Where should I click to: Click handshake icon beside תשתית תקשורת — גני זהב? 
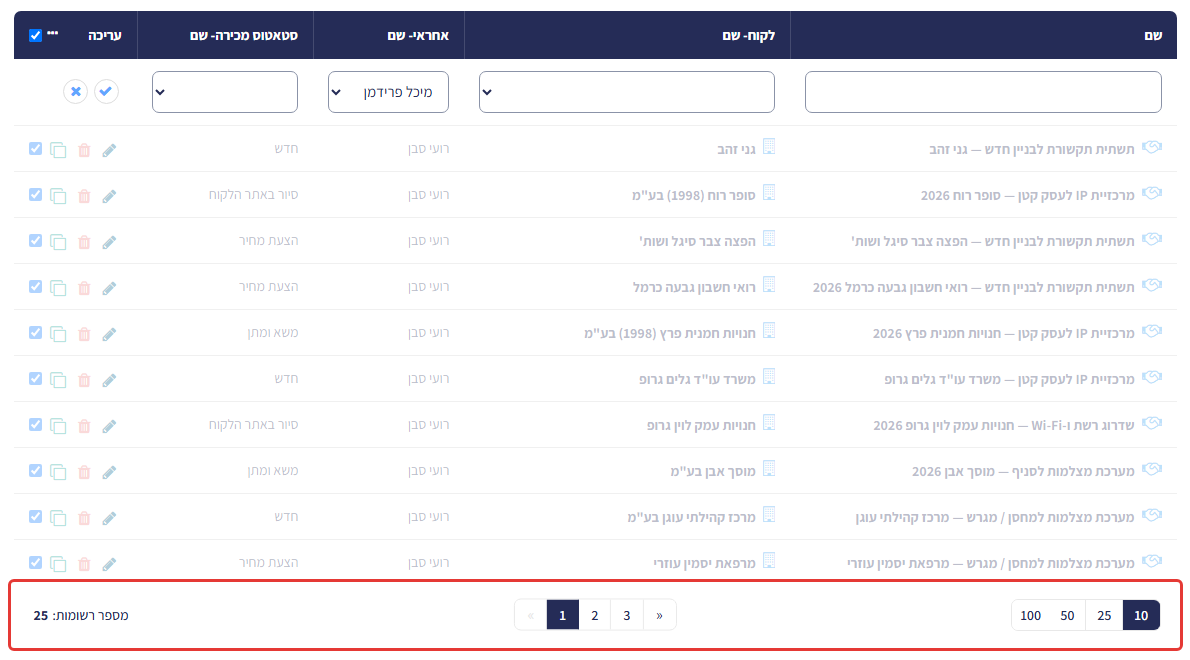point(1152,147)
